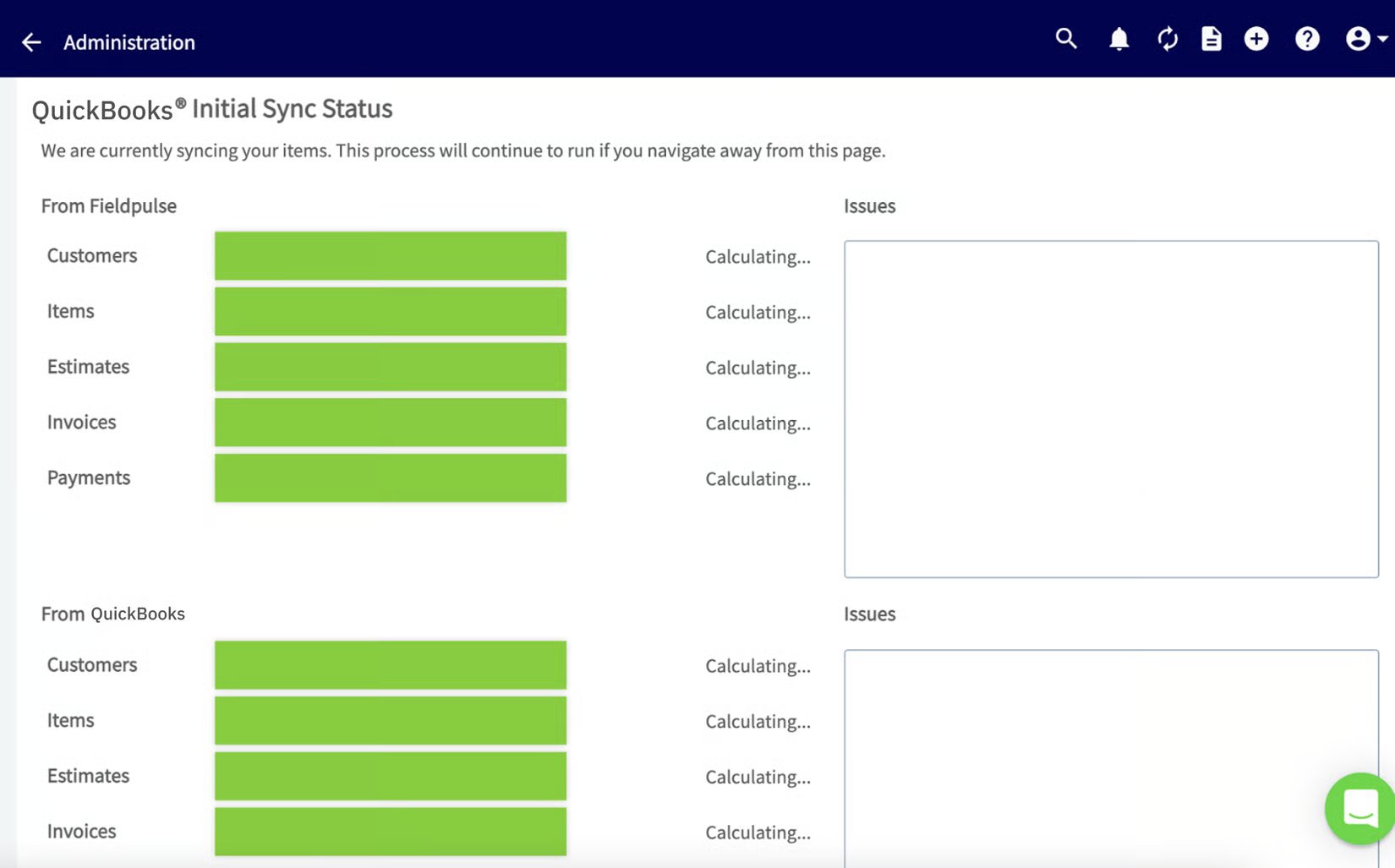Click the Fieldpulse Invoices progress bar
Screen dimensions: 1395x868
pos(391,423)
